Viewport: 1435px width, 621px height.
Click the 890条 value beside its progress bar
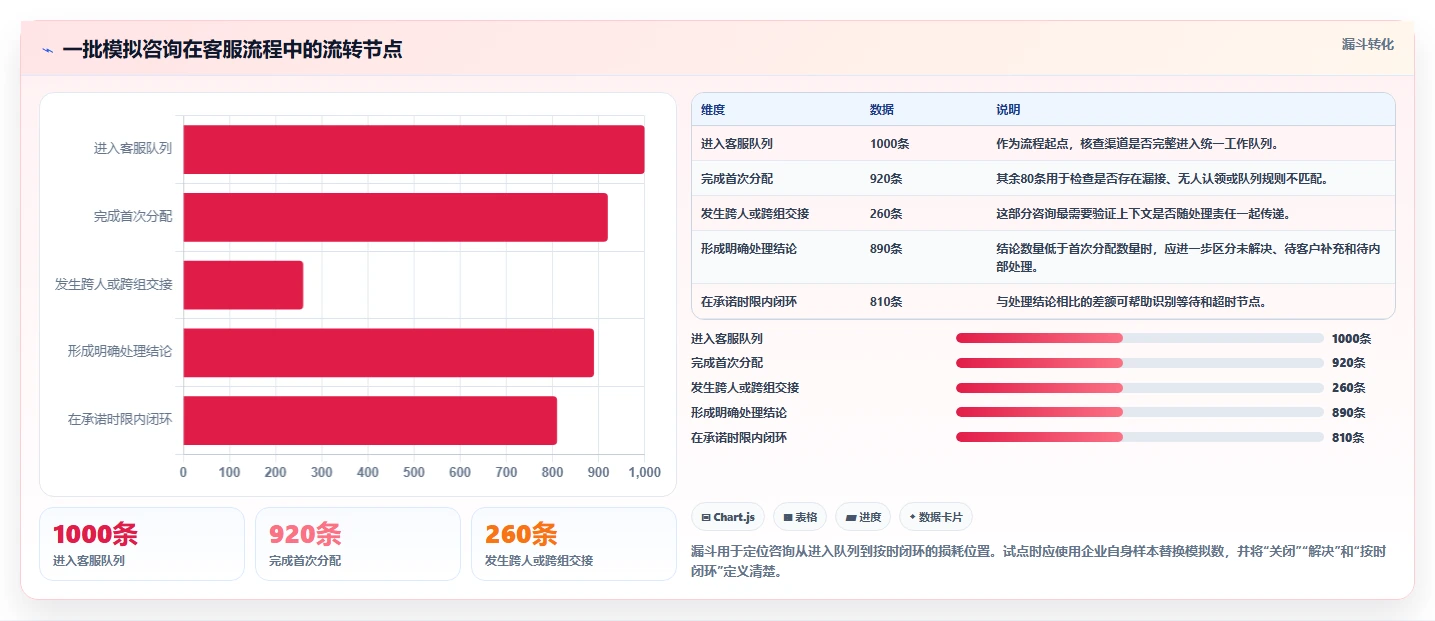coord(1348,413)
